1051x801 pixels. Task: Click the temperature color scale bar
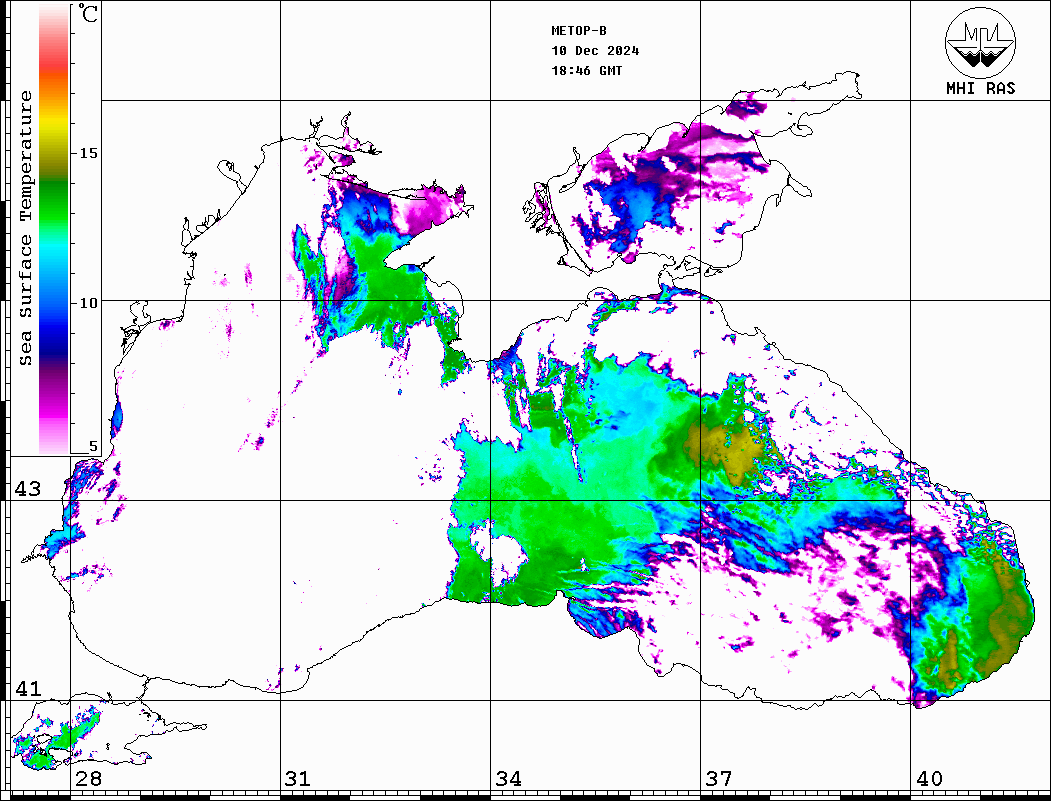tap(54, 229)
